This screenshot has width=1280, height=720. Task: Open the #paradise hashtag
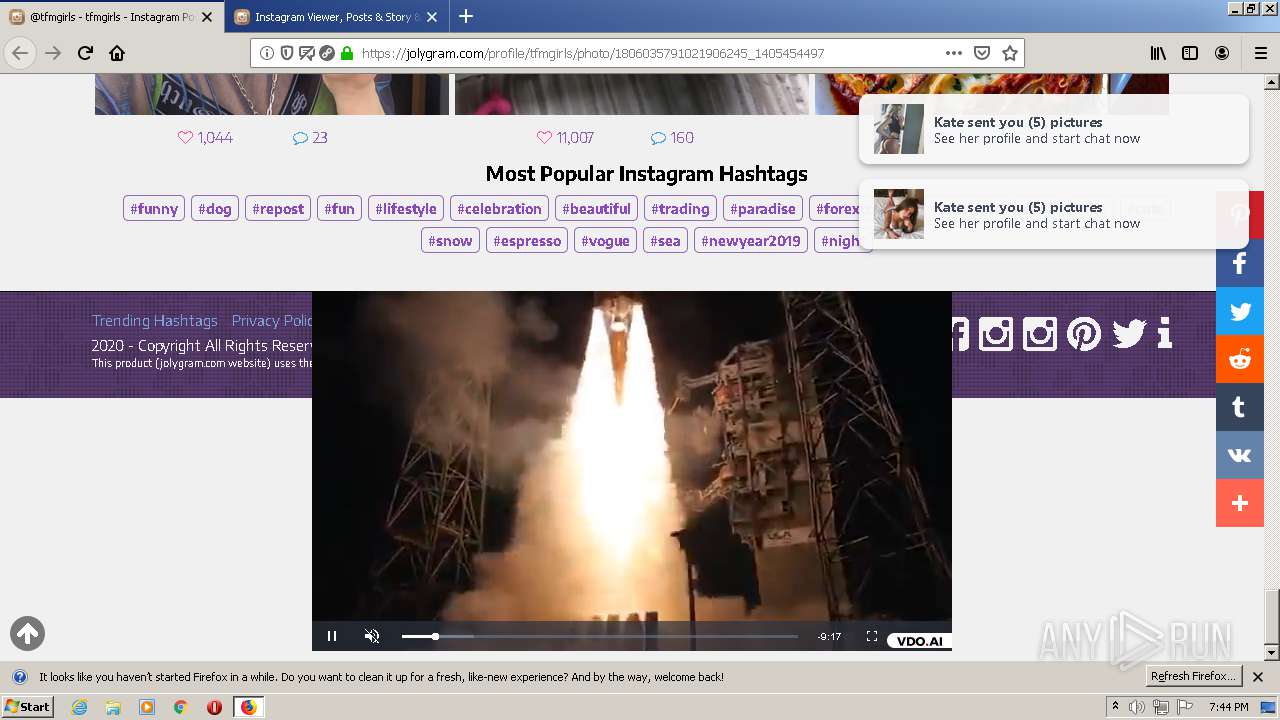click(763, 209)
